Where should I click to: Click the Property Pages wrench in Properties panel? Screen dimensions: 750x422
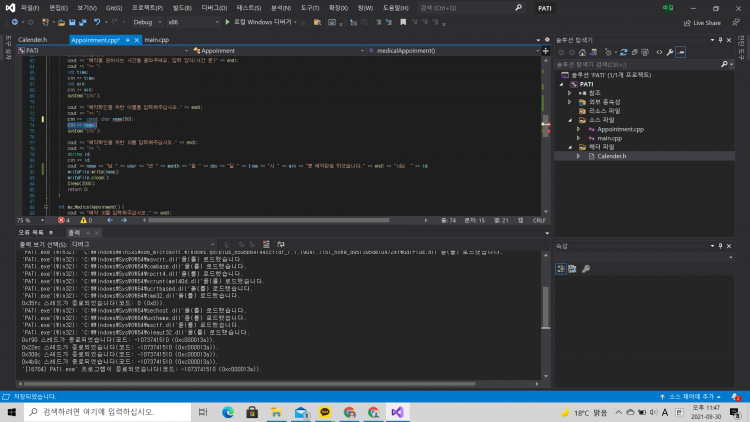click(x=586, y=269)
